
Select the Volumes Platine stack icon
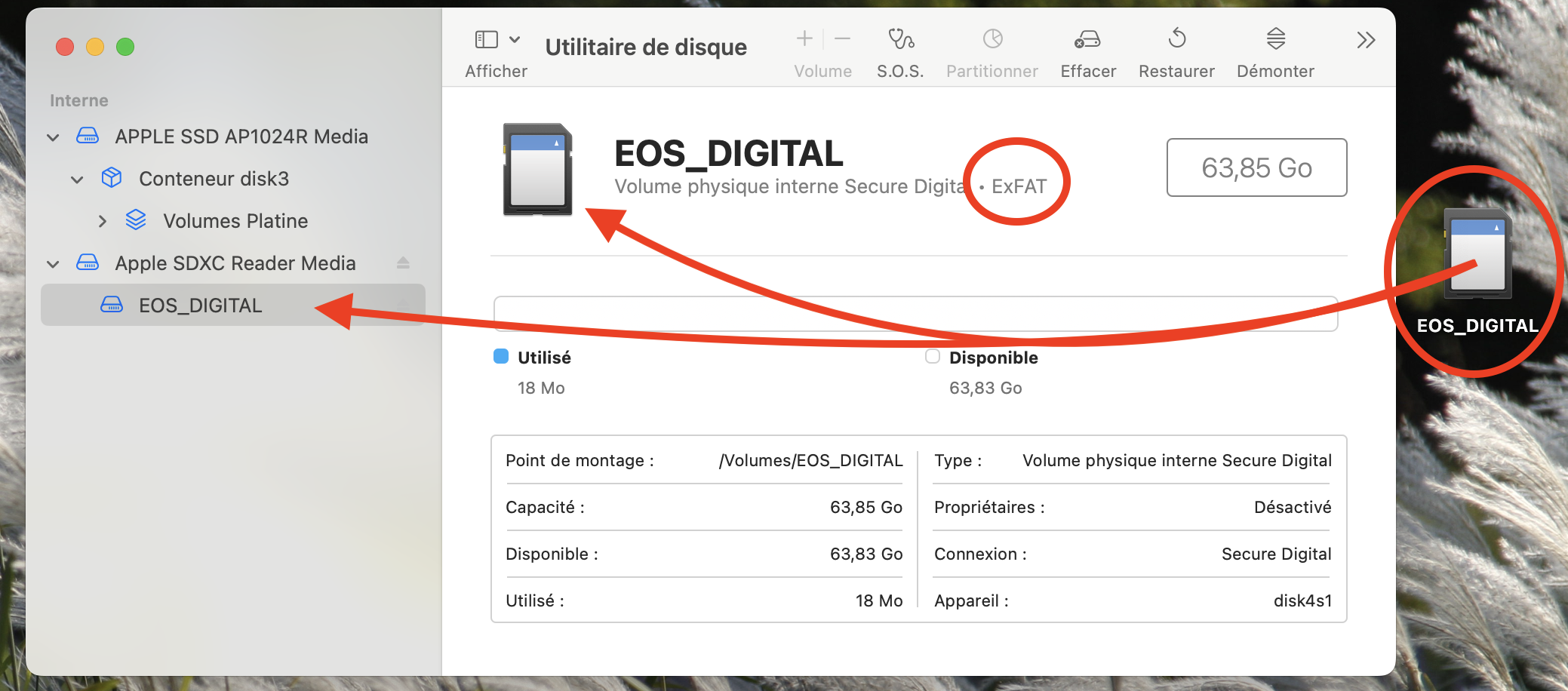pos(136,220)
